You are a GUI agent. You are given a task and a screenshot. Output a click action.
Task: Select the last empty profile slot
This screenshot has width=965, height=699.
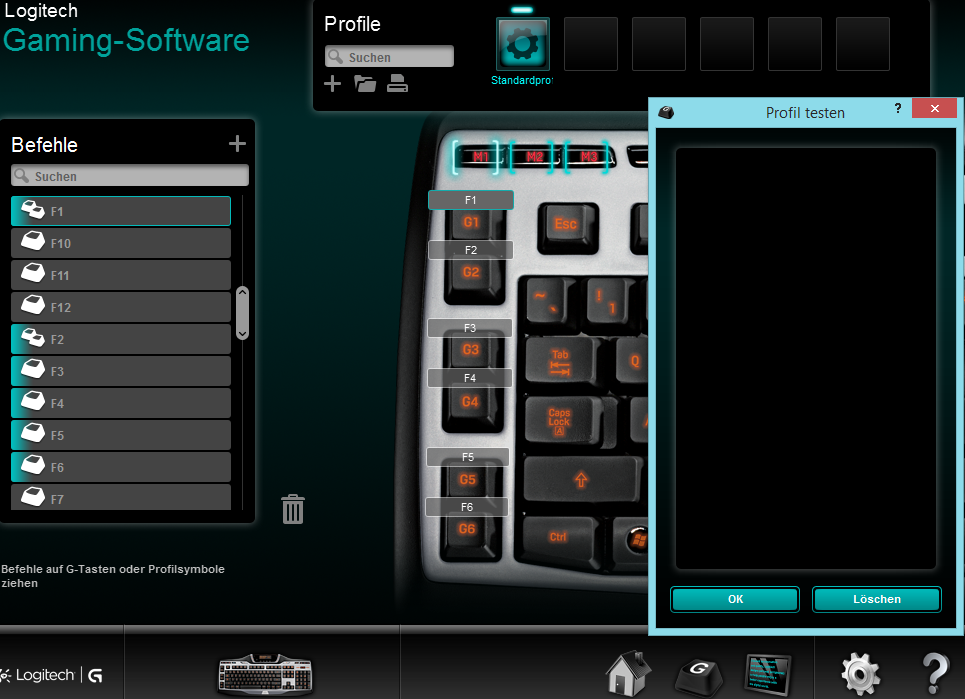coord(863,44)
